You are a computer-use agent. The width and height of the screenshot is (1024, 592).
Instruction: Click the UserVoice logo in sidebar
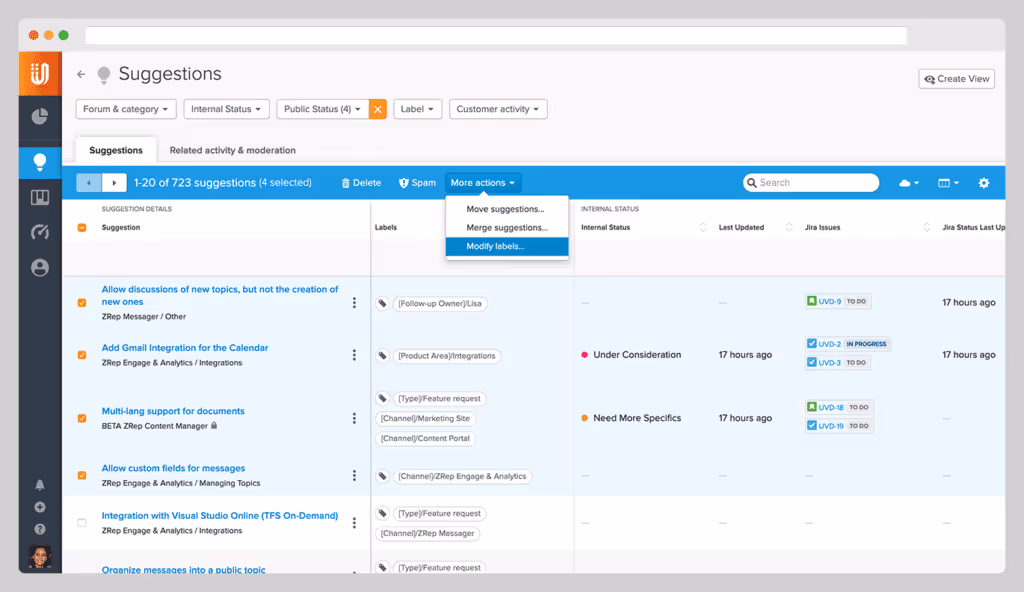coord(40,74)
